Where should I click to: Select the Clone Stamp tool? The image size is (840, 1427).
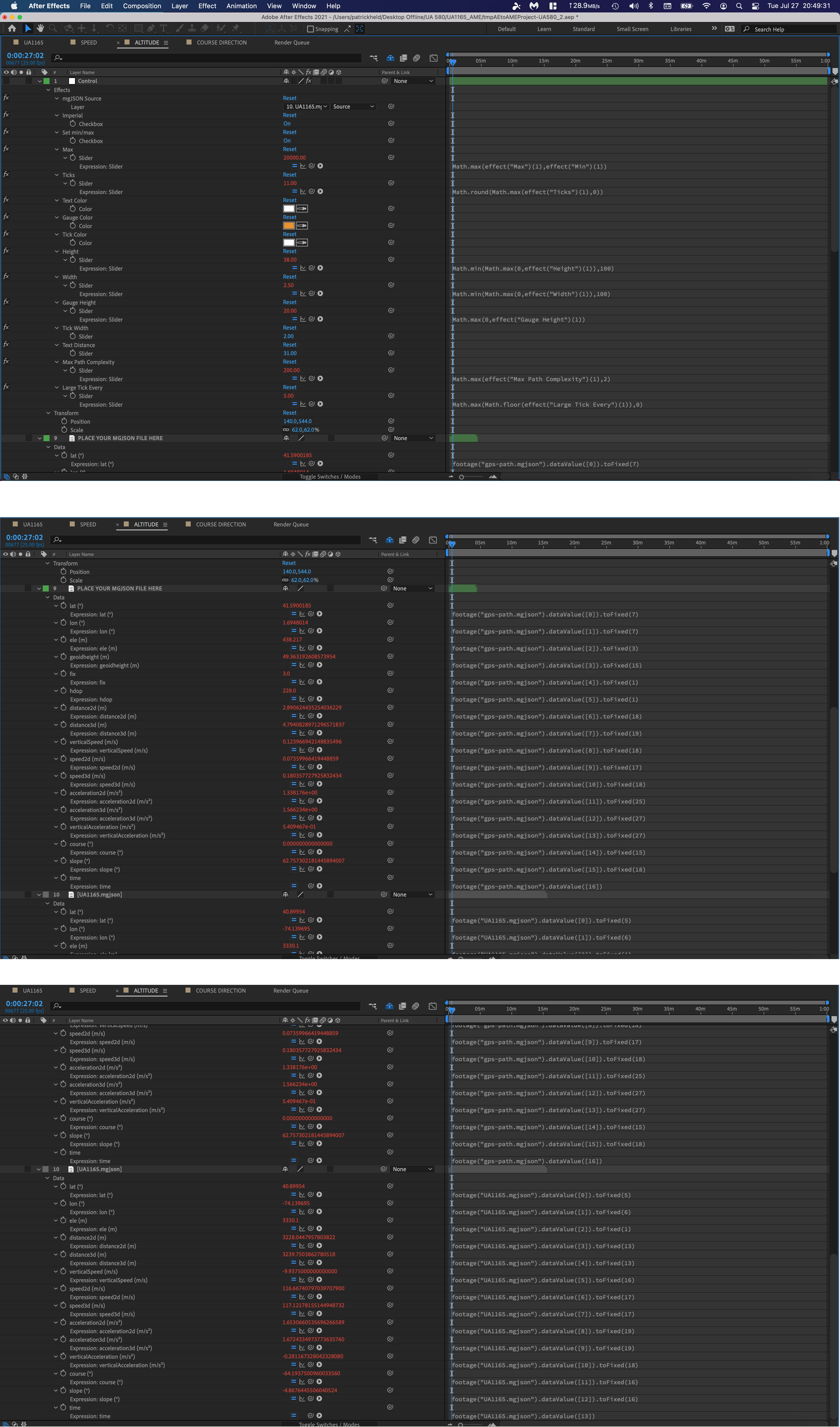point(192,28)
